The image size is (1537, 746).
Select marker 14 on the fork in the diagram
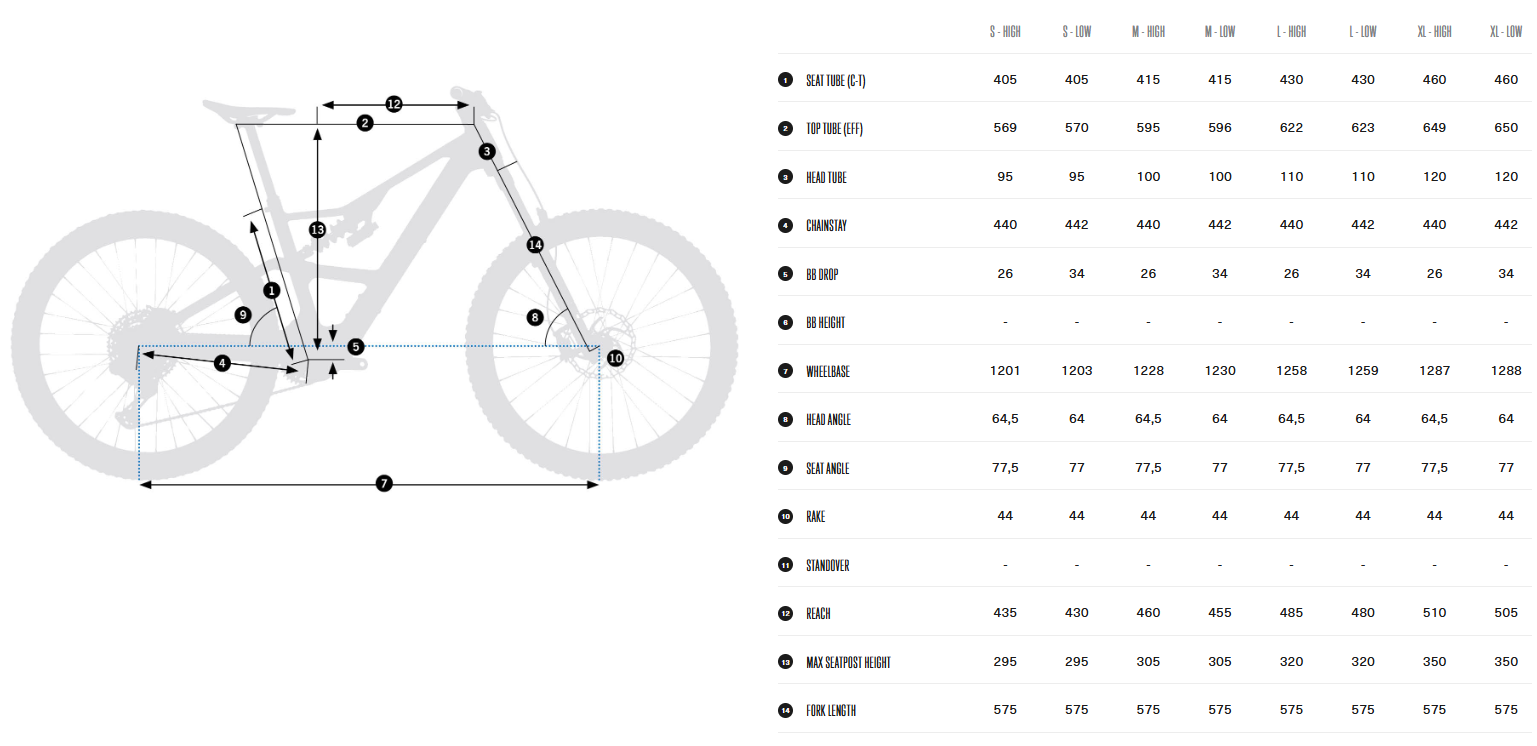tap(535, 245)
